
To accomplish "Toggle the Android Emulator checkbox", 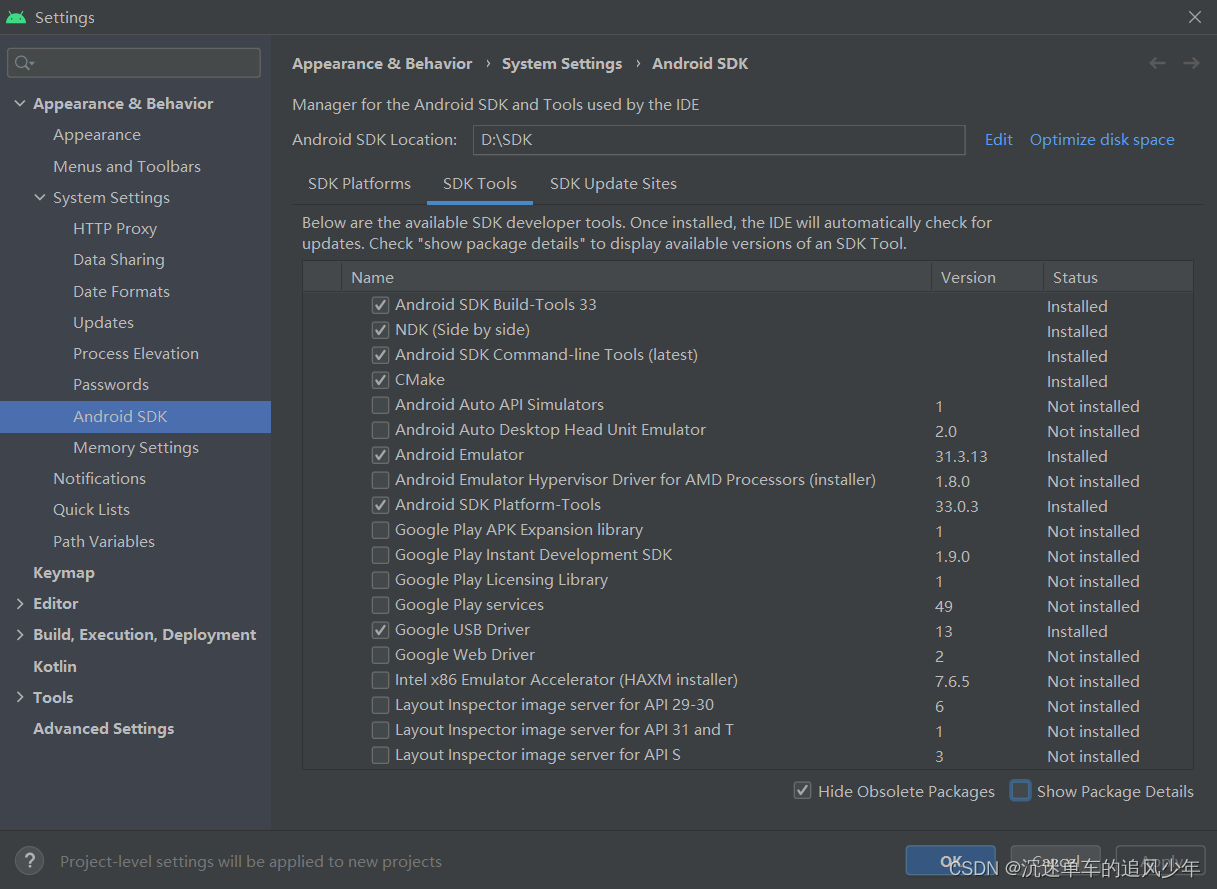I will [380, 455].
